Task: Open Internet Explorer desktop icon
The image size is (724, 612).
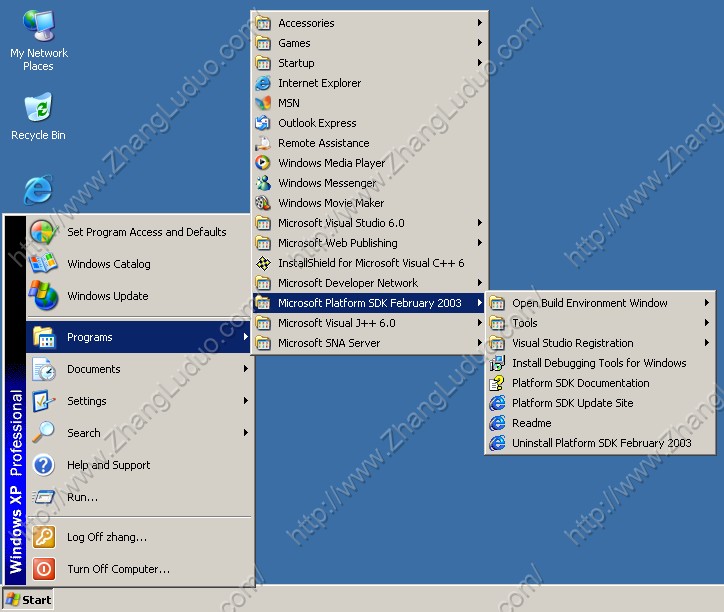Action: pos(38,189)
